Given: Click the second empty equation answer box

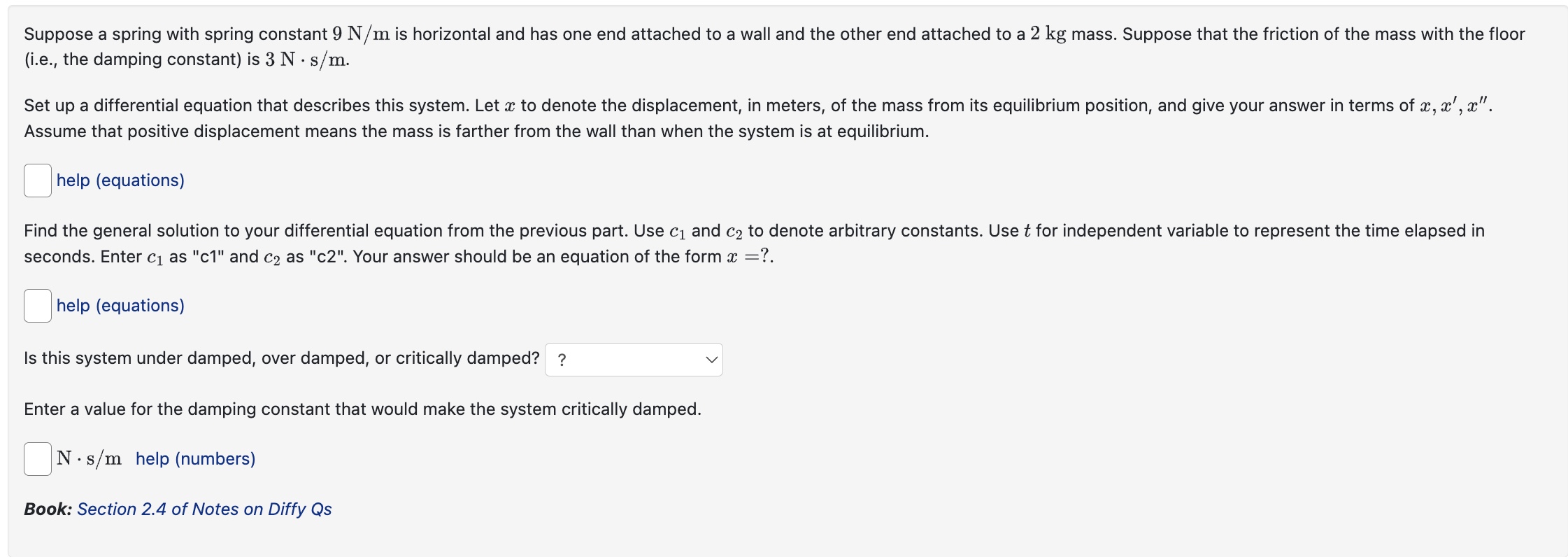Looking at the screenshot, I should tap(37, 305).
